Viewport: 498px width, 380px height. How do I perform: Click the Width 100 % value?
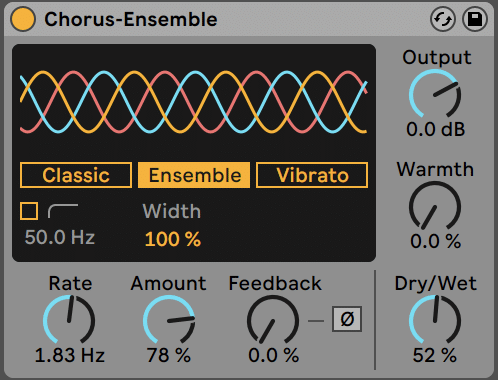point(173,239)
